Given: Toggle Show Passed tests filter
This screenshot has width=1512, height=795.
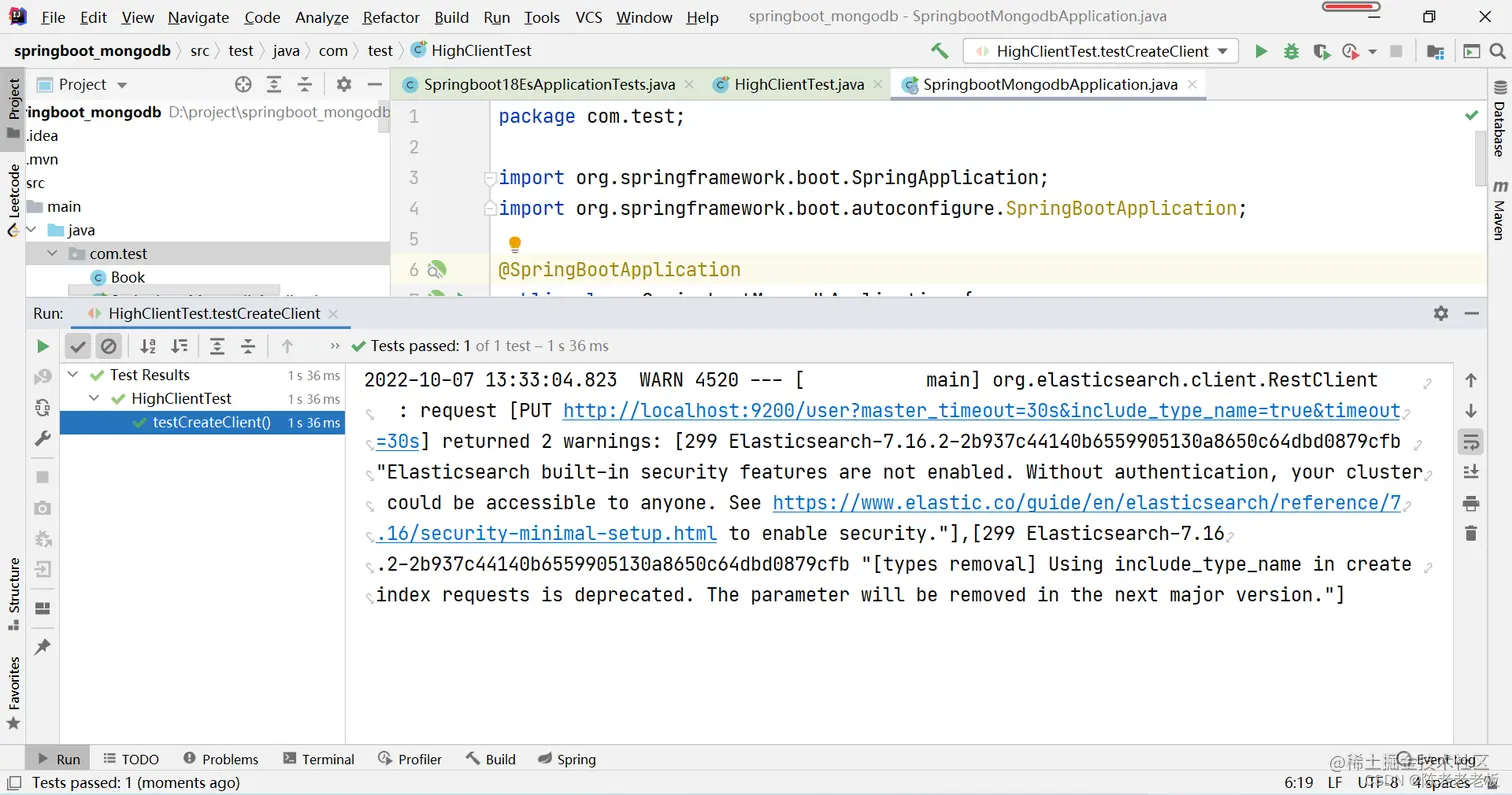Looking at the screenshot, I should click(x=78, y=346).
